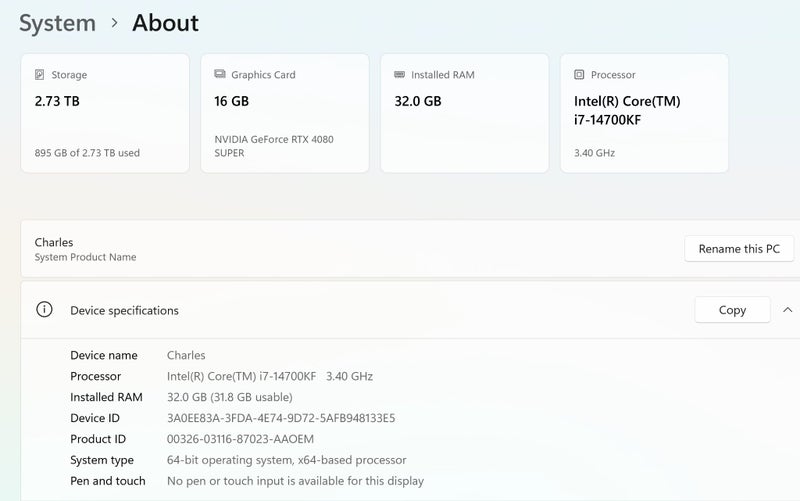Click the 32.0 GB value in Installed RAM card
The width and height of the screenshot is (800, 501).
pyautogui.click(x=418, y=101)
